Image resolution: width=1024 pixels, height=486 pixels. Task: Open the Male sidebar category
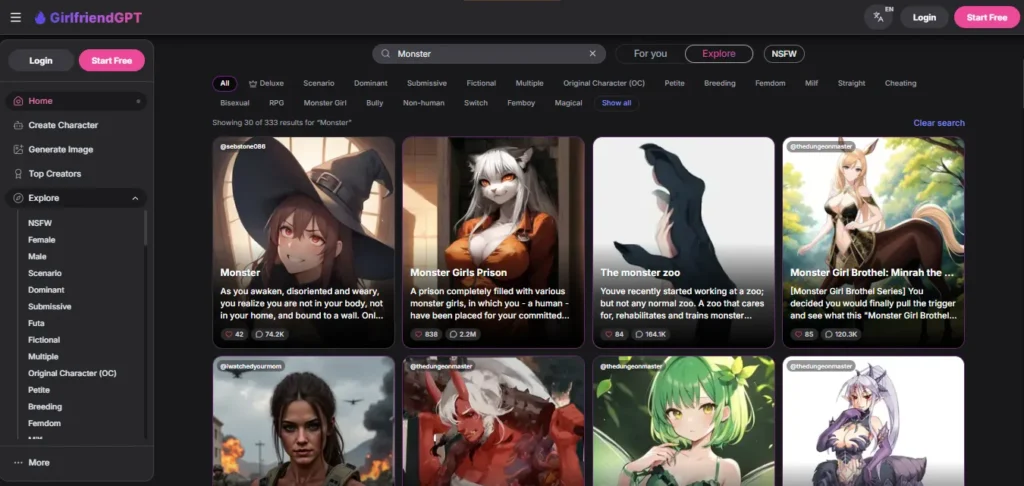pyautogui.click(x=37, y=257)
